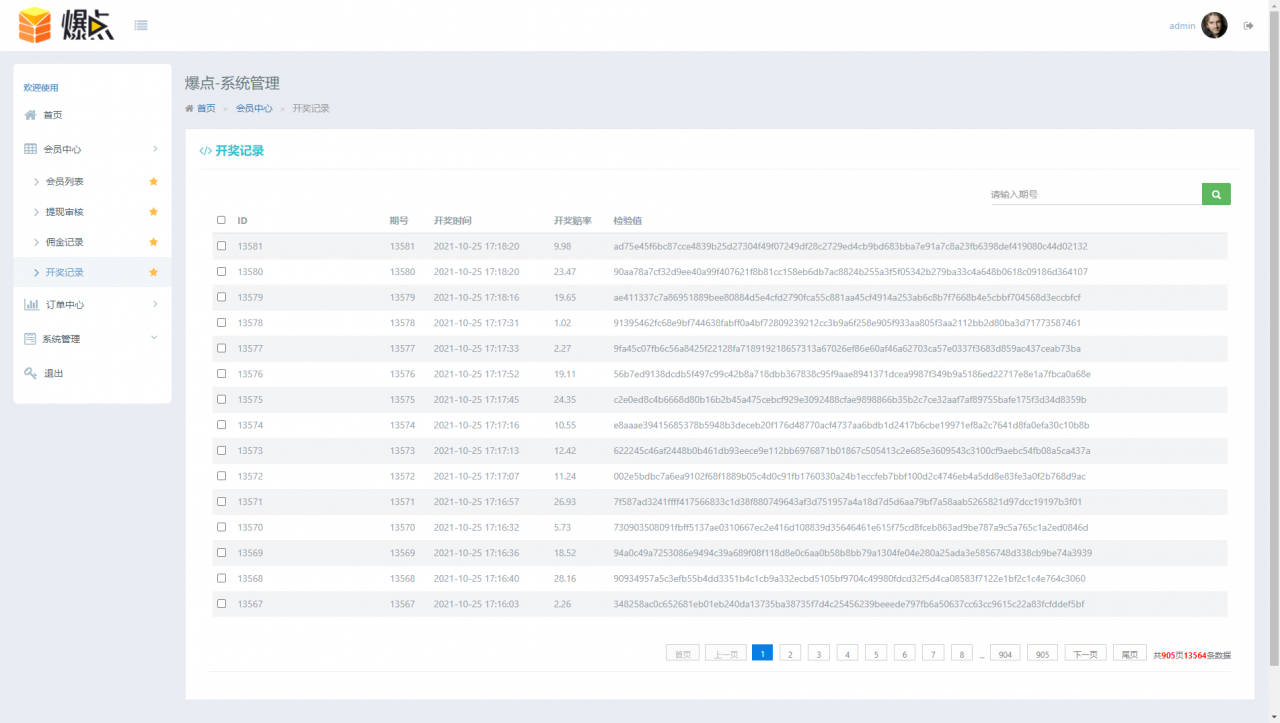This screenshot has height=723, width=1280.
Task: Click the star beside 佣金记录
Action: tap(153, 242)
